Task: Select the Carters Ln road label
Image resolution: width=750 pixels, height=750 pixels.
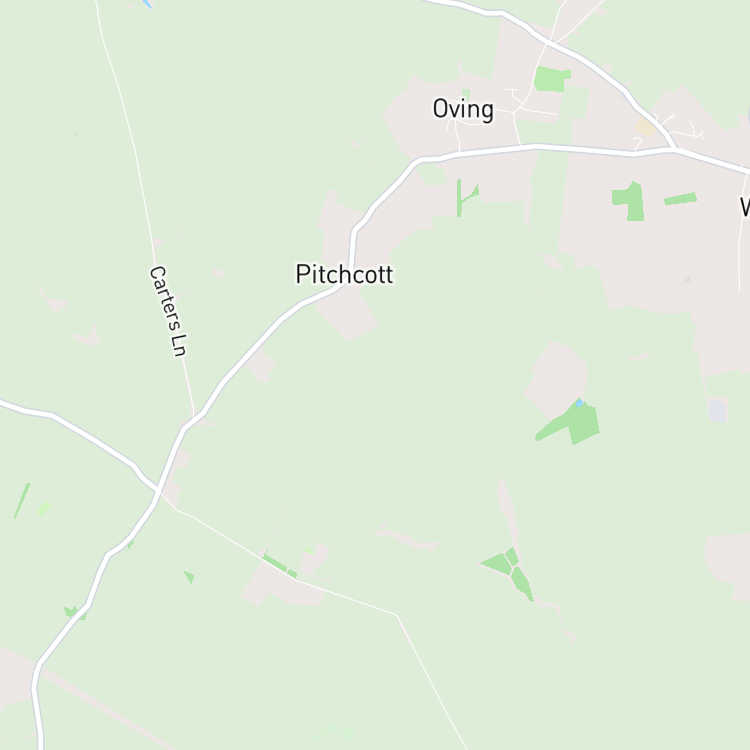Action: (168, 311)
